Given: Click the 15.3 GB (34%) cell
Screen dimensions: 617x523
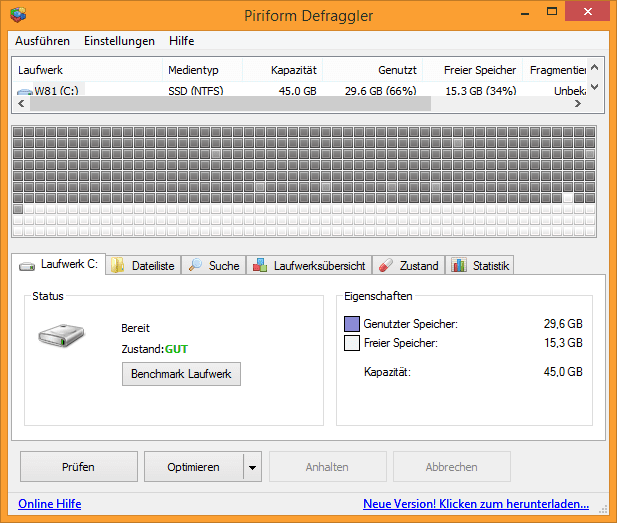Looking at the screenshot, I should (480, 91).
